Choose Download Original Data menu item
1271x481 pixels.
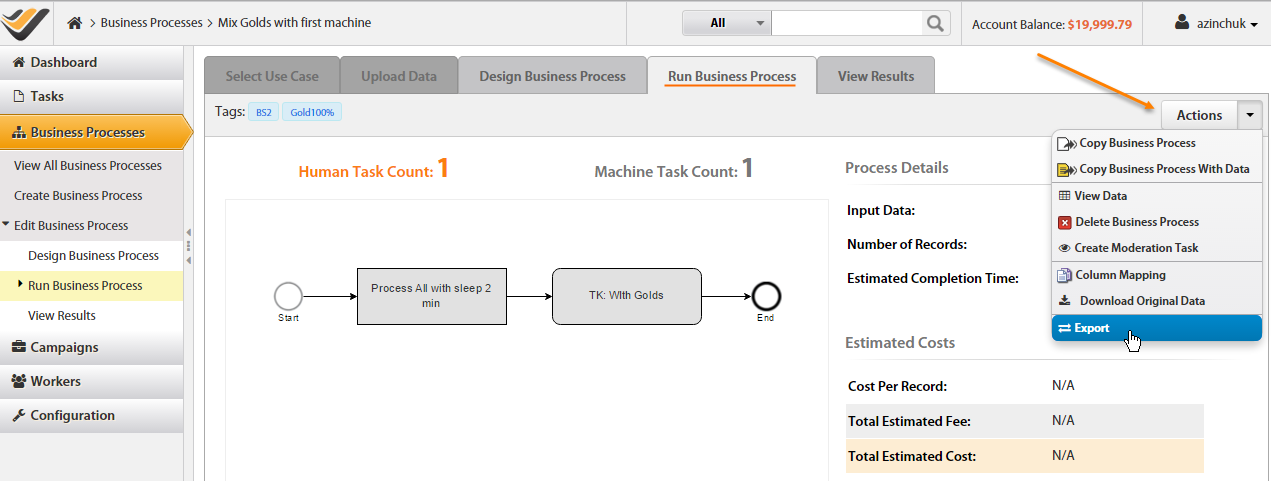(1157, 301)
